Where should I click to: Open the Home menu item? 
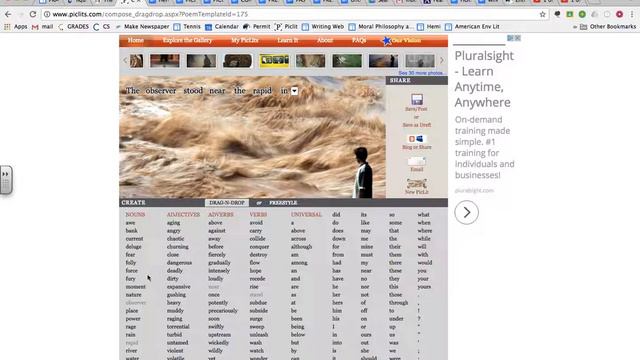click(136, 40)
